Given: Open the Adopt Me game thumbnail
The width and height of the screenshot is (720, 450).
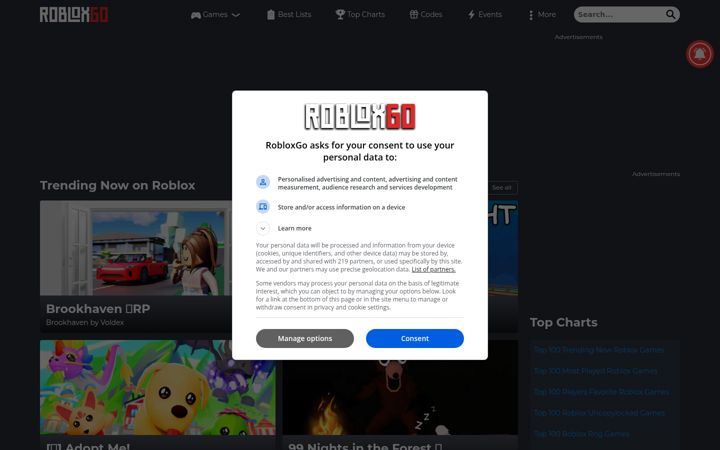Looking at the screenshot, I should 158,388.
